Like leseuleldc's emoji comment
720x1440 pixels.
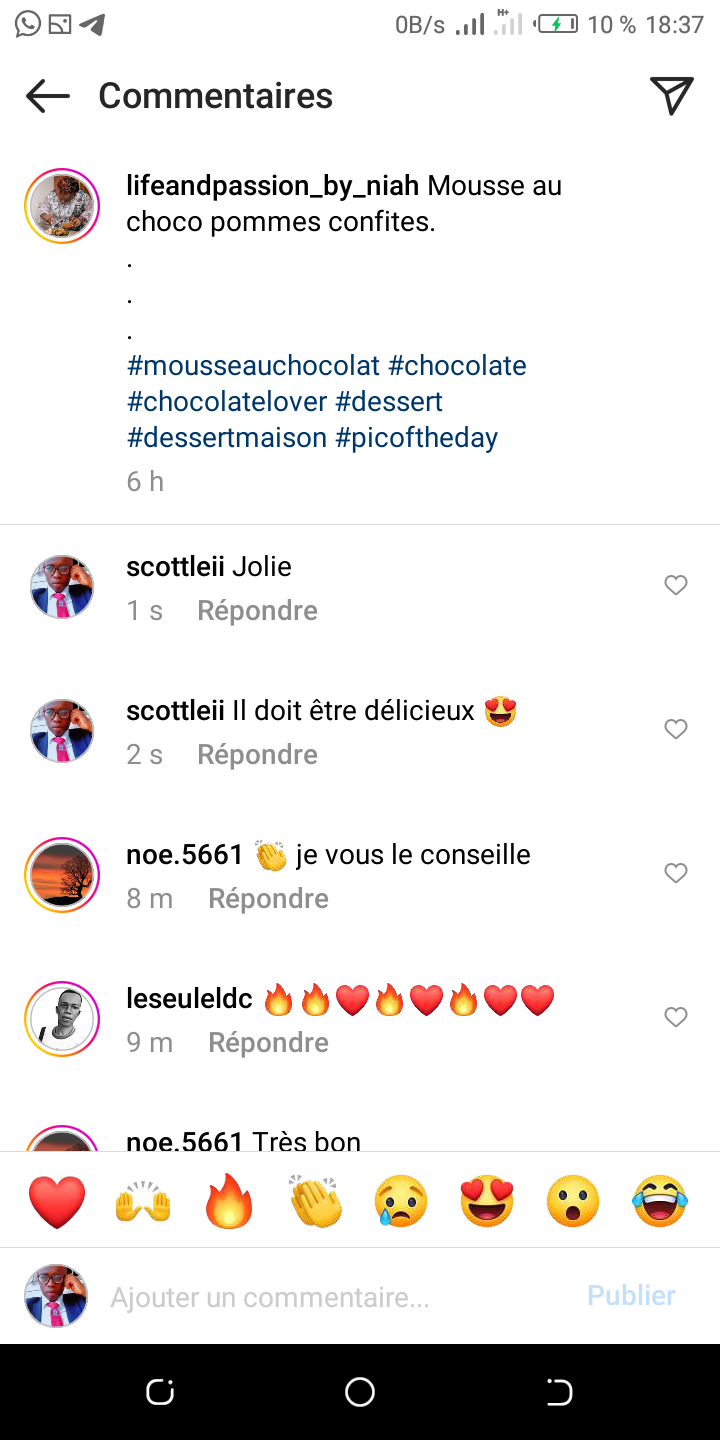[x=676, y=1017]
